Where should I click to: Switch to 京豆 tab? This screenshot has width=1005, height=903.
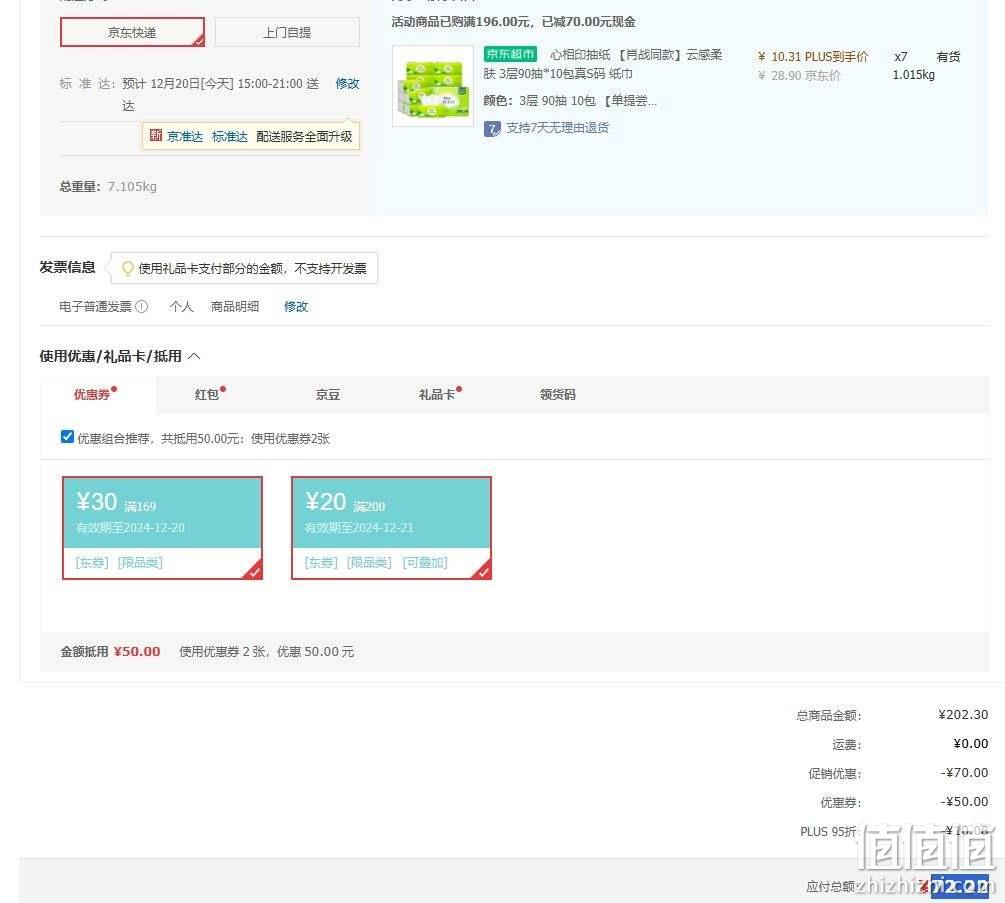point(328,394)
